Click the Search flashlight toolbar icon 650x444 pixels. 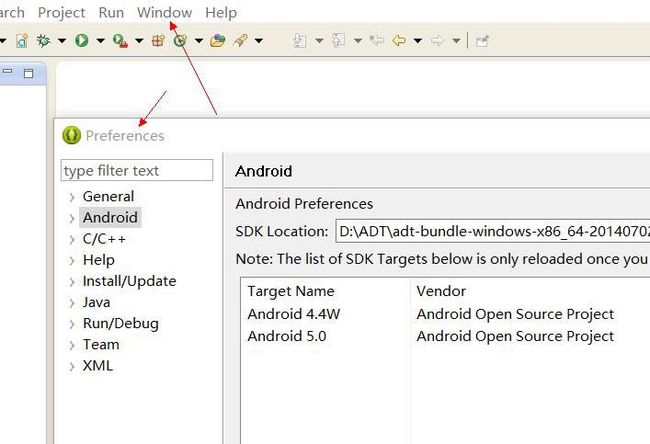[240, 41]
